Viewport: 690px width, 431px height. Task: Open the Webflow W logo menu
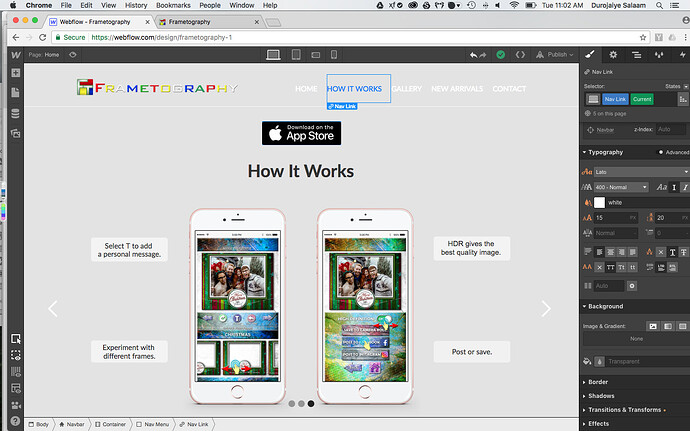point(15,55)
